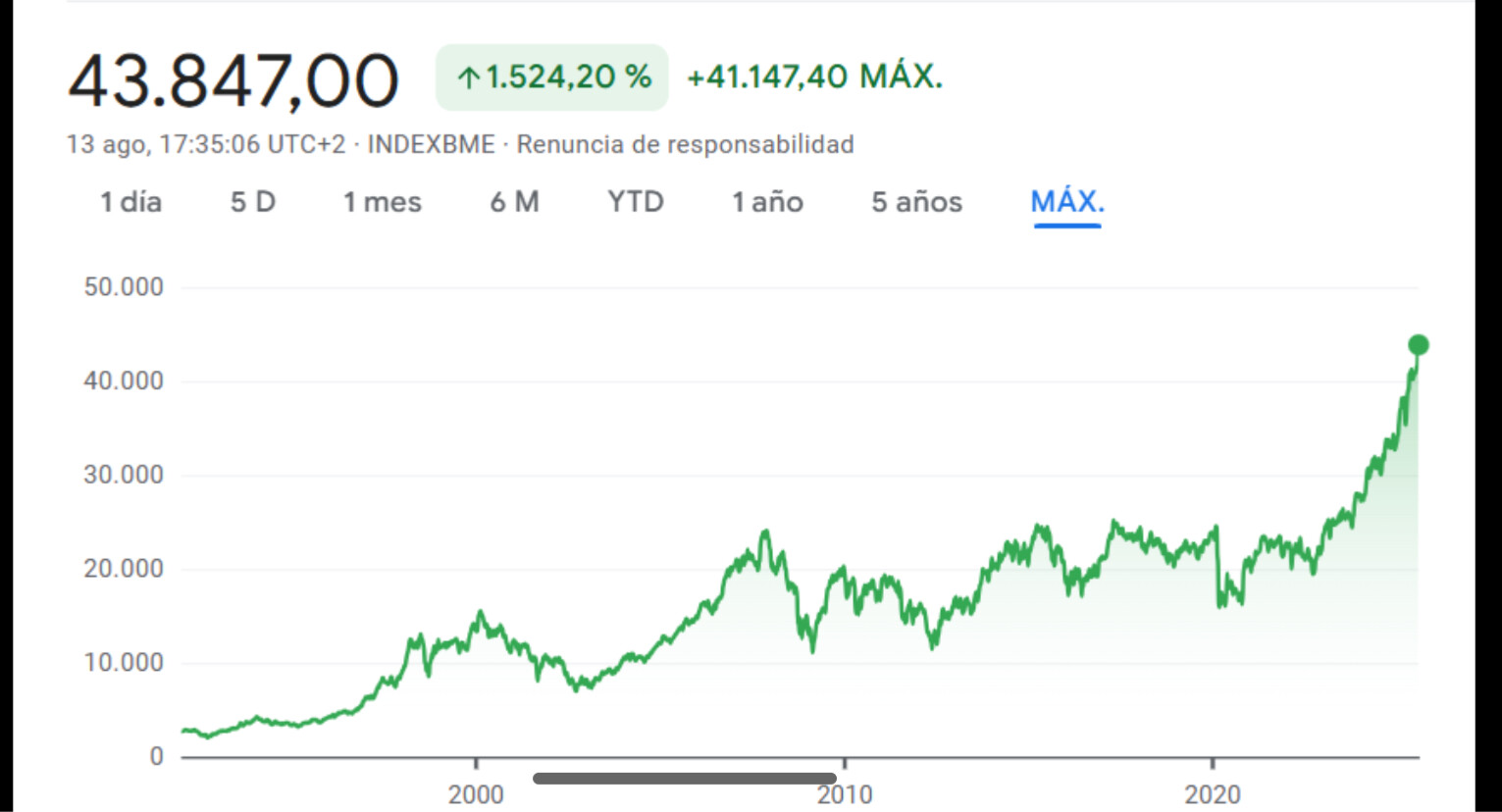
Task: Click the 2020 year marker on axis
Action: pyautogui.click(x=1213, y=794)
